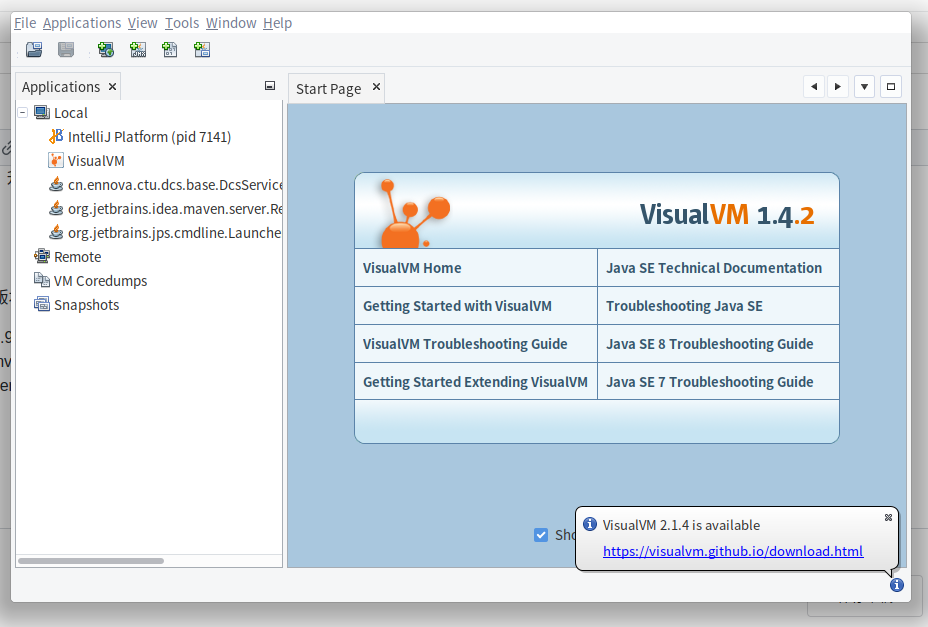
Task: Open the opened-documents list dropdown arrow
Action: 864,86
